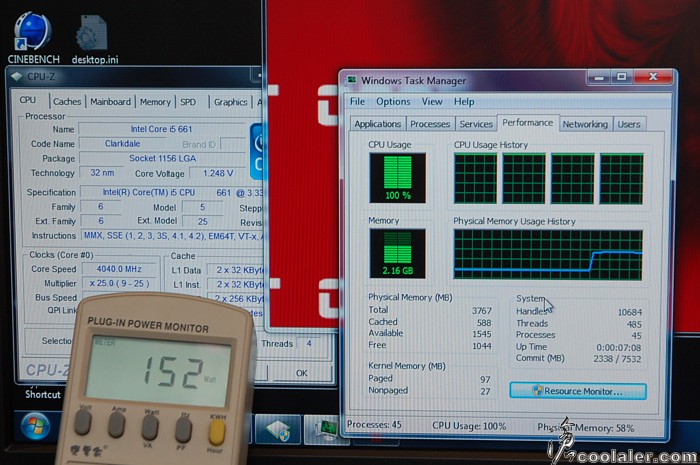Click the Socket 1156 LGA package value

tap(162, 158)
